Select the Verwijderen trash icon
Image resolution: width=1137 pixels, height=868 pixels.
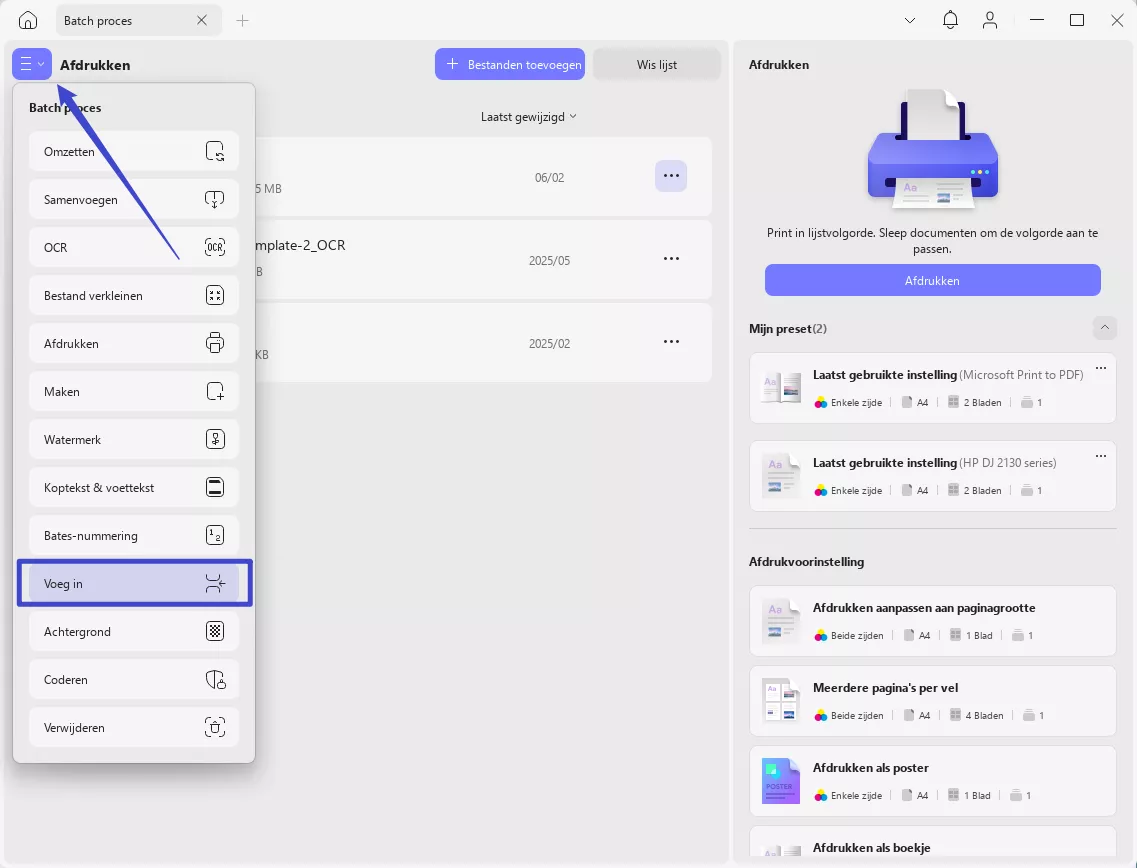click(x=215, y=727)
